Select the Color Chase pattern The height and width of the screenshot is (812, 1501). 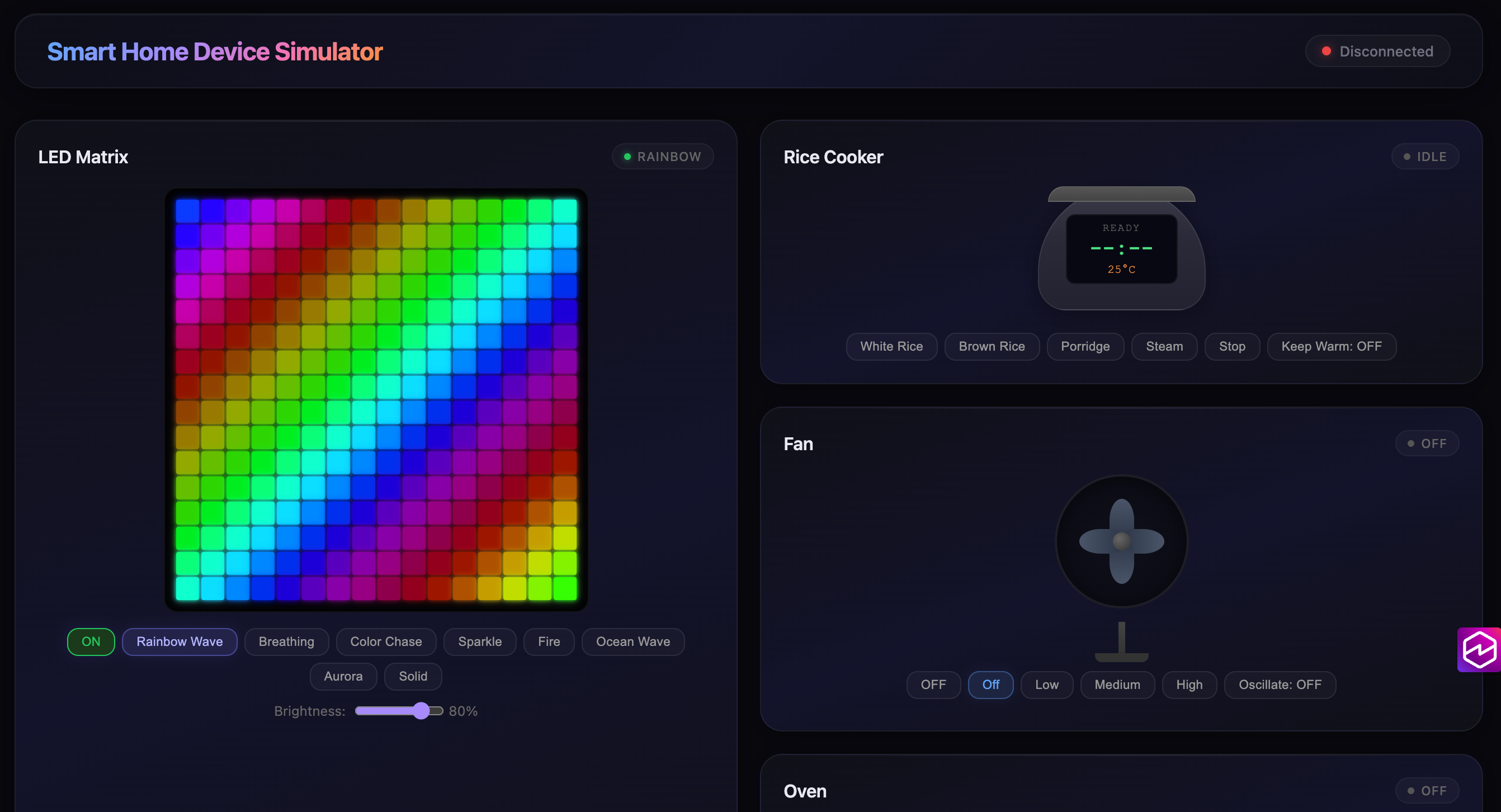386,641
